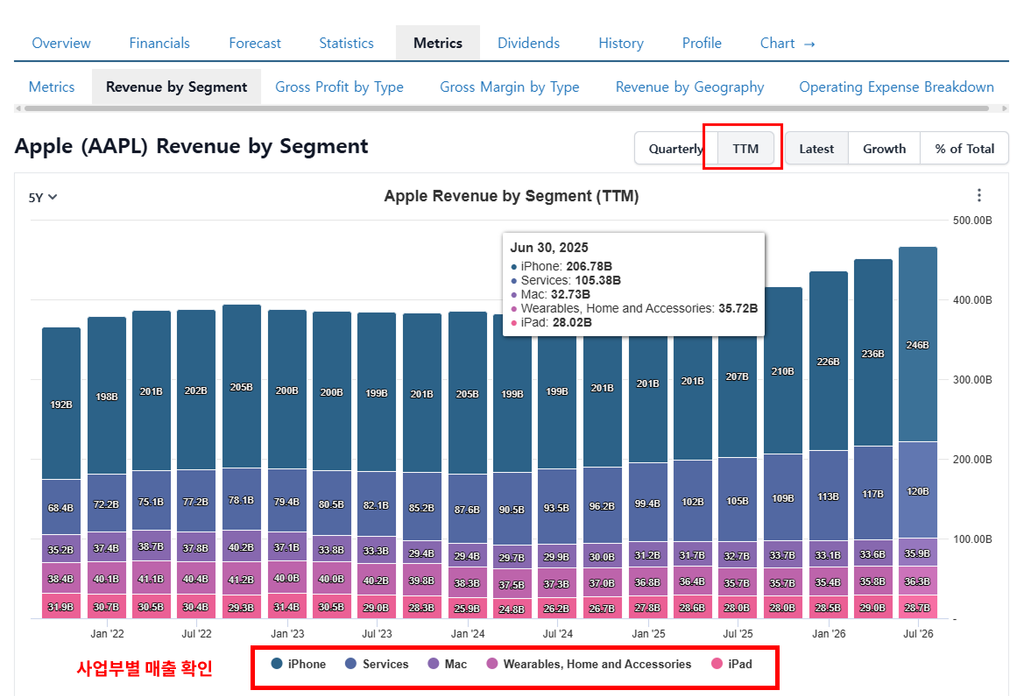Image resolution: width=1024 pixels, height=696 pixels.
Task: Click Services bar segment labeled 68.4B
Action: (x=61, y=507)
